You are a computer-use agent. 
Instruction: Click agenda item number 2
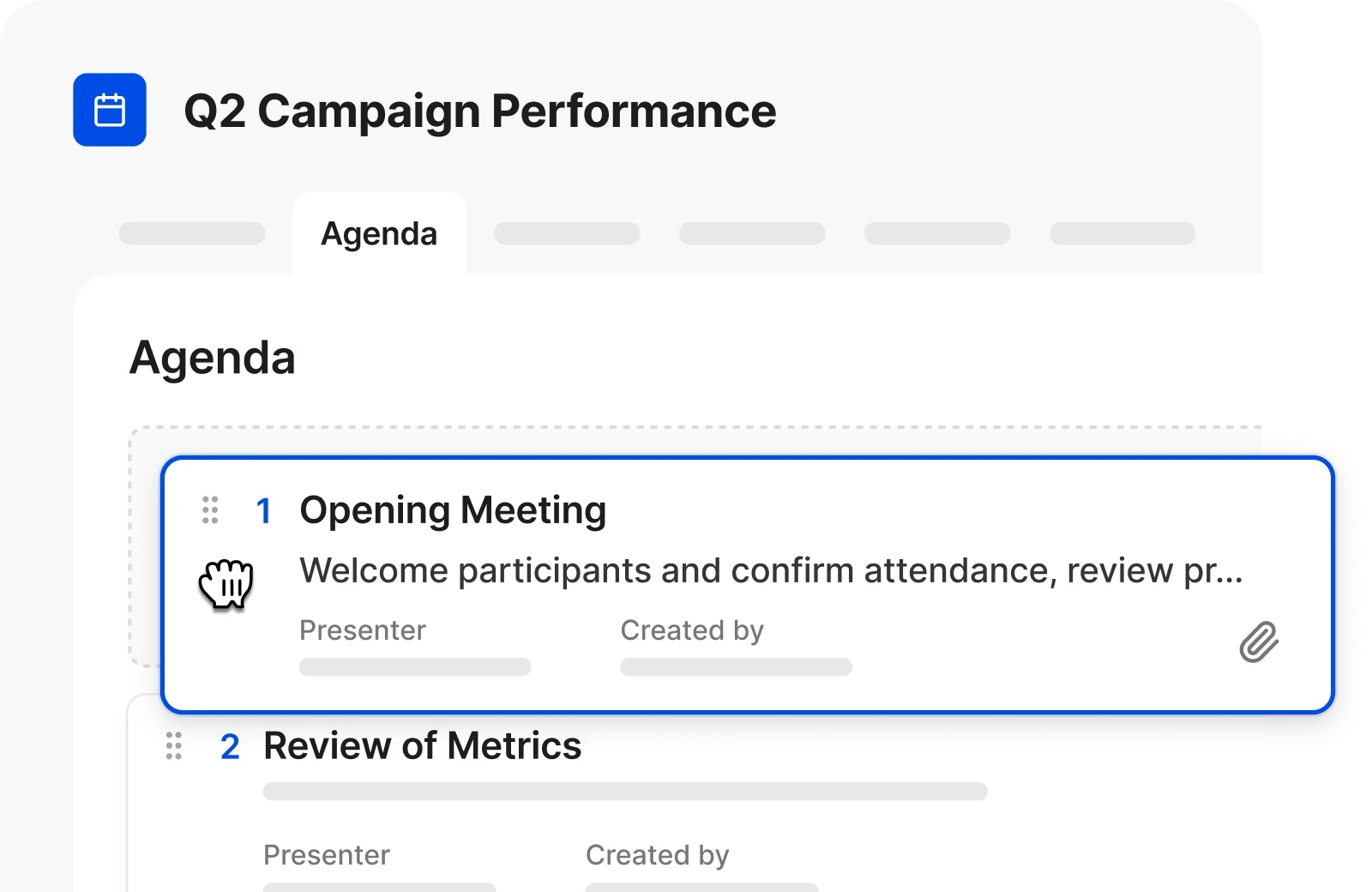coord(230,747)
